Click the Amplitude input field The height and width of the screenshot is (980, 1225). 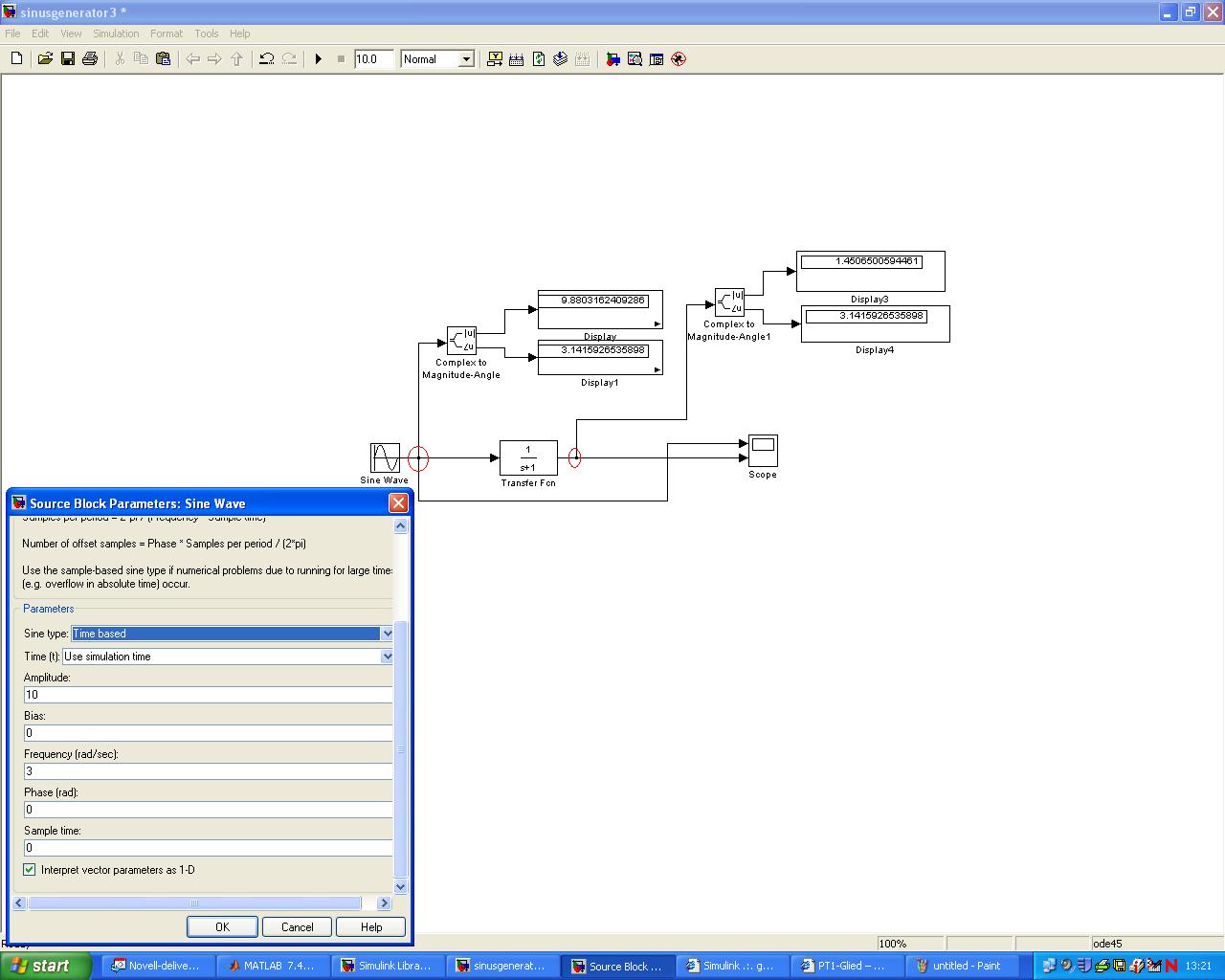coord(208,695)
